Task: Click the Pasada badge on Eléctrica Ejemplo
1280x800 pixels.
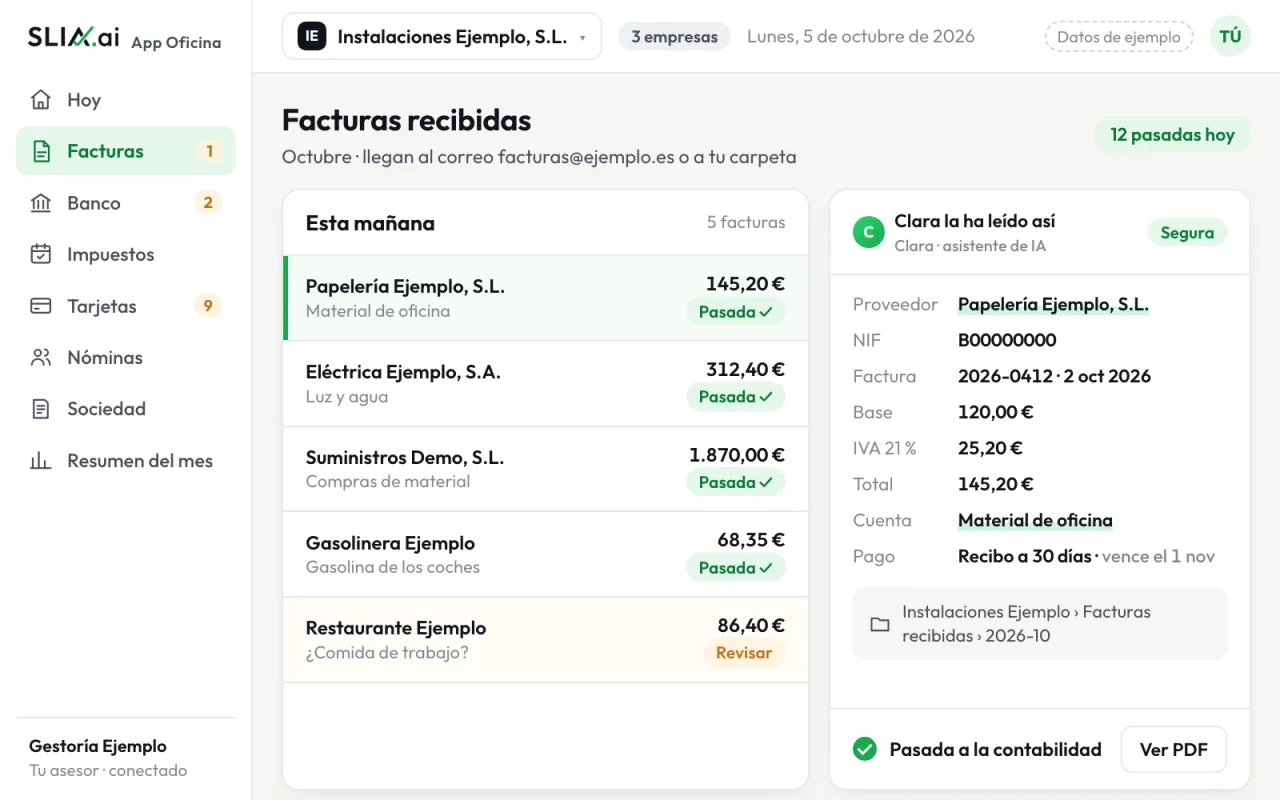Action: [x=736, y=397]
